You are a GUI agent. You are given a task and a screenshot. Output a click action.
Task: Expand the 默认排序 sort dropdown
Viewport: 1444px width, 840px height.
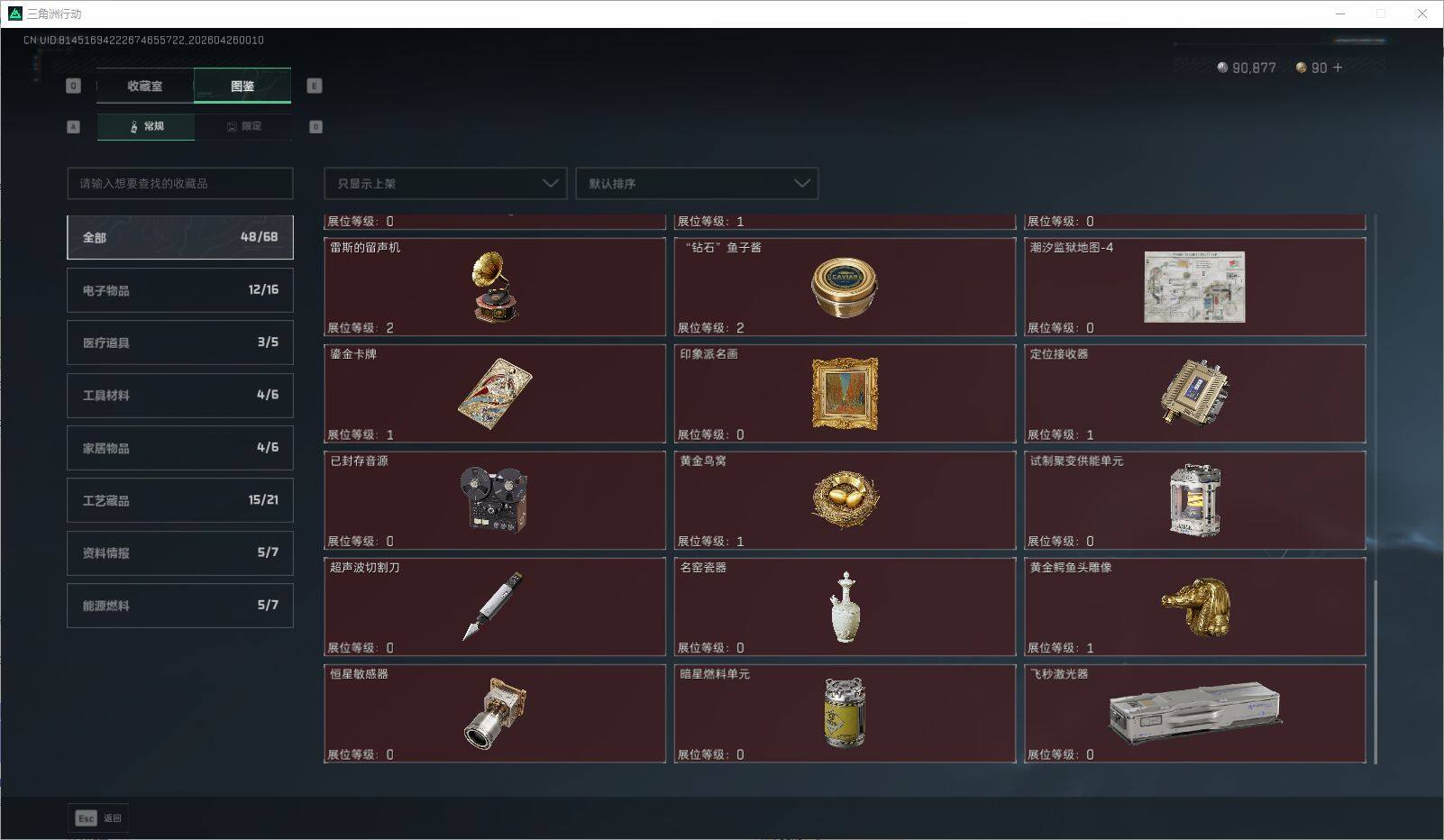tap(697, 183)
